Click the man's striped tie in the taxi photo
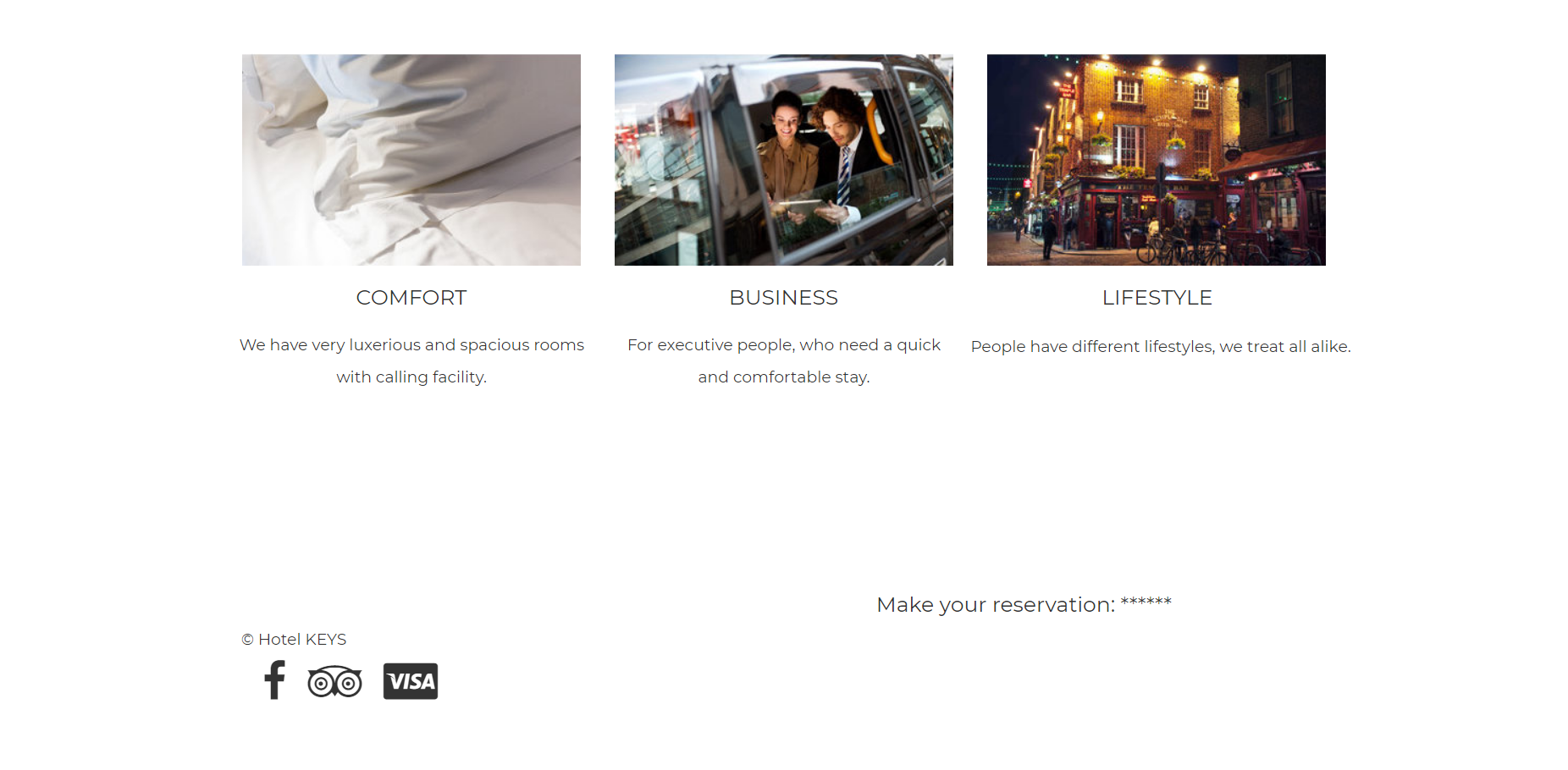1568x770 pixels. pyautogui.click(x=844, y=176)
